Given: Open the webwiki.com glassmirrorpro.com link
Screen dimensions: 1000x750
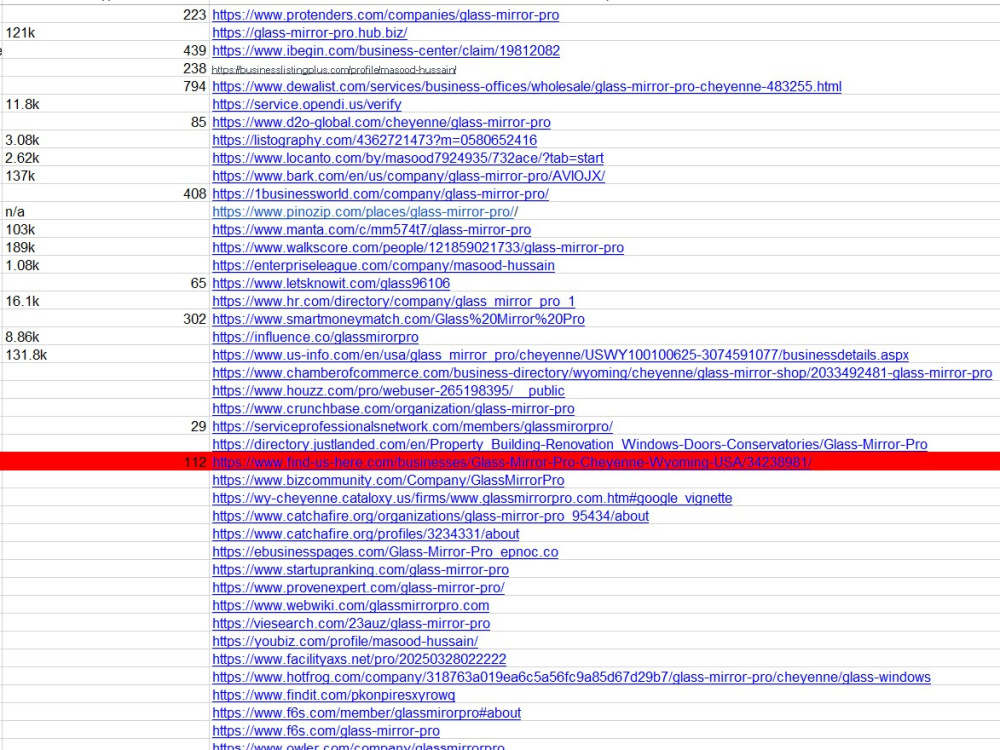Looking at the screenshot, I should pos(351,604).
